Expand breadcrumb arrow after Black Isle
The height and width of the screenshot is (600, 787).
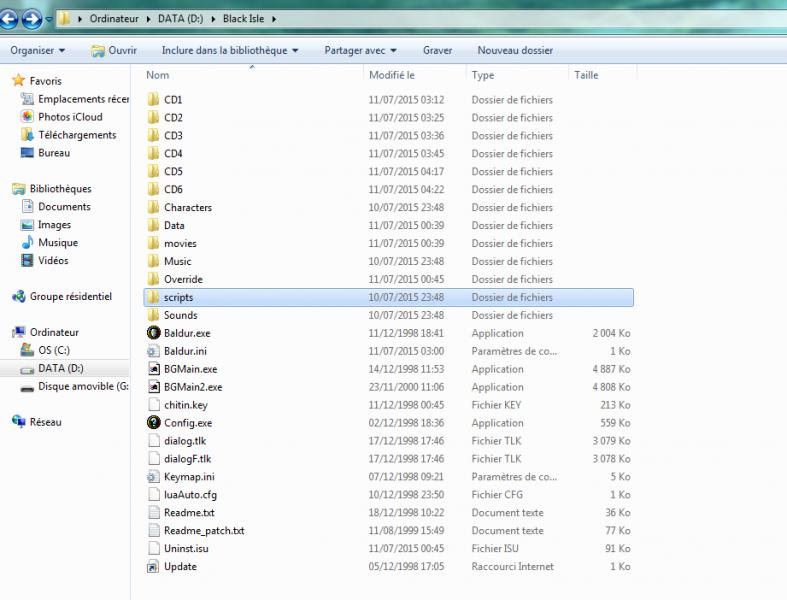click(274, 19)
